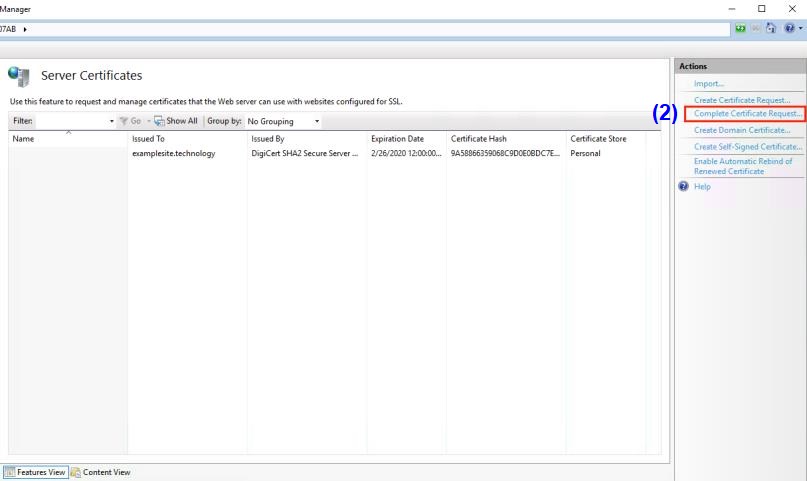Click the Show All filter icon
Screen dimensions: 807x481
click(159, 121)
